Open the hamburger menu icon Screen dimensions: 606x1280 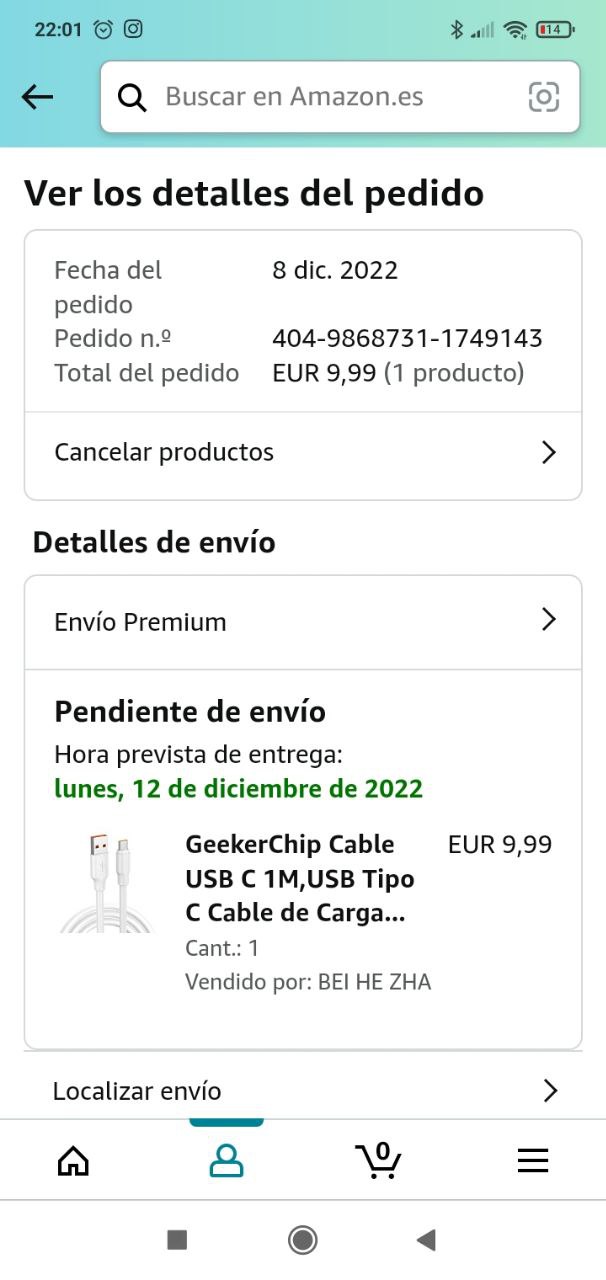(x=532, y=1160)
